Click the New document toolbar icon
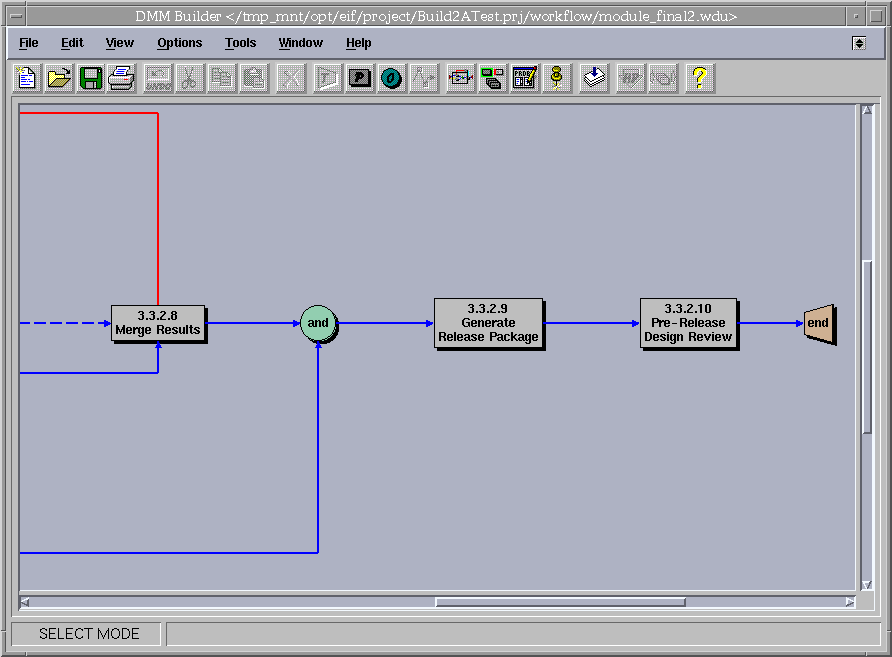 point(27,78)
